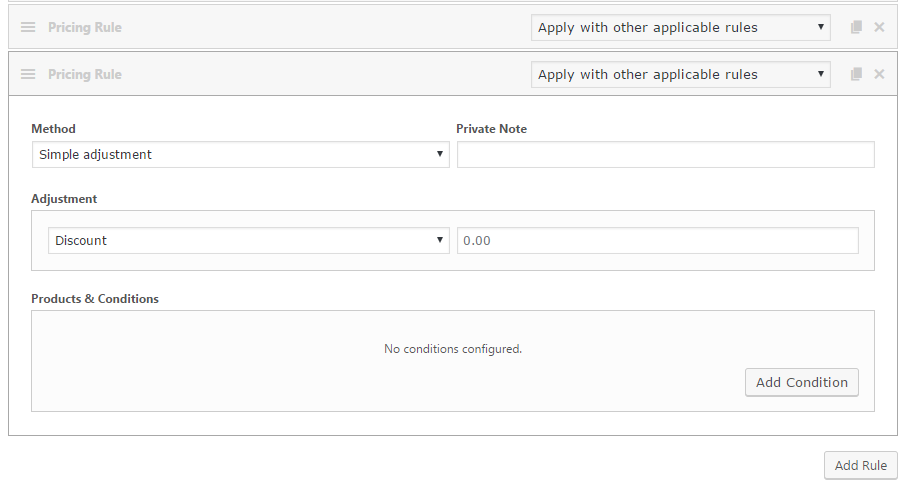Expand the first collapsed Pricing Rule header
905x489 pixels.
(x=85, y=27)
